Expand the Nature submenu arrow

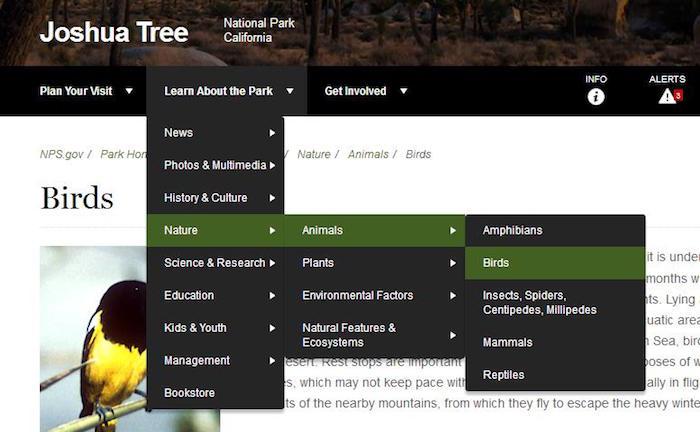point(272,231)
